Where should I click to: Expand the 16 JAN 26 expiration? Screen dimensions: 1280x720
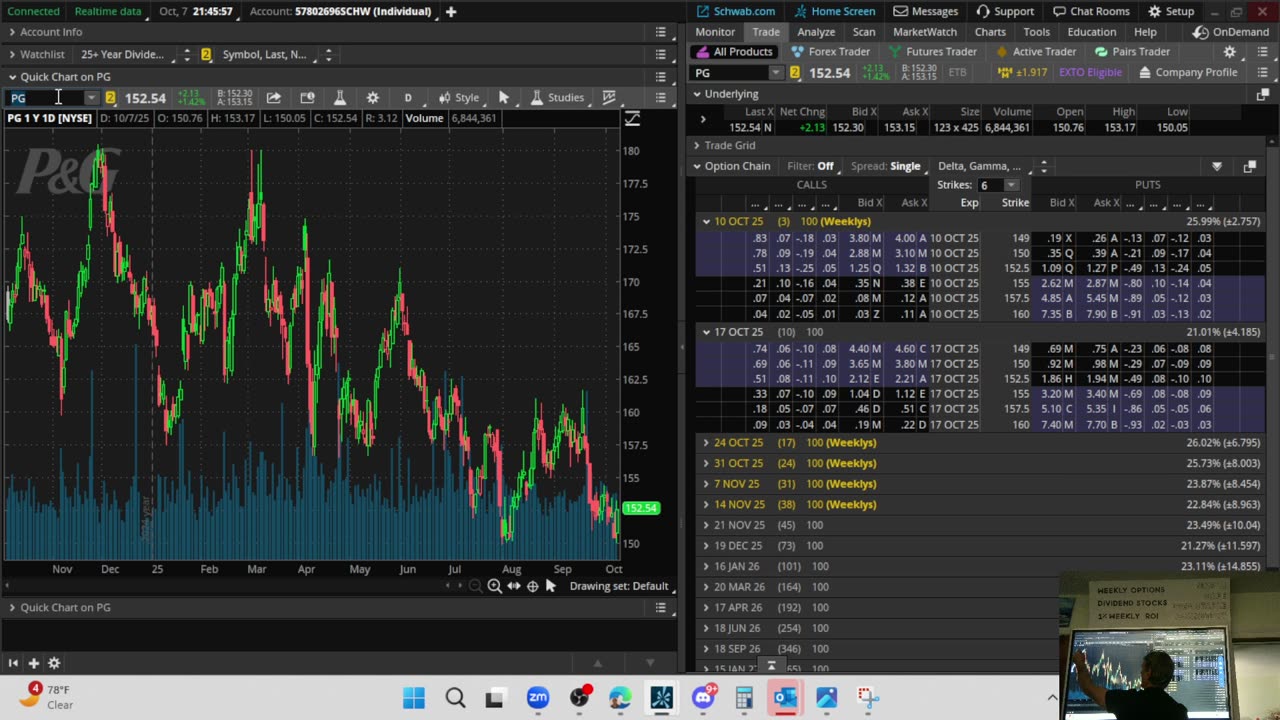(x=706, y=566)
